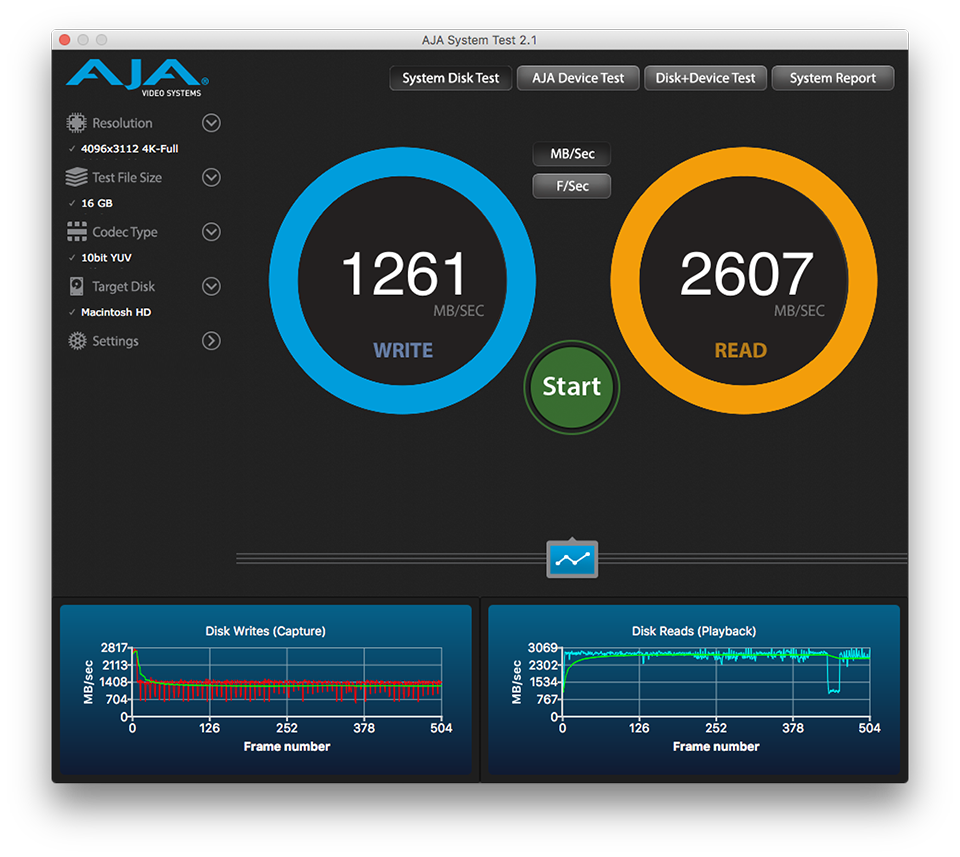Click the Target Disk drive icon

tap(77, 286)
